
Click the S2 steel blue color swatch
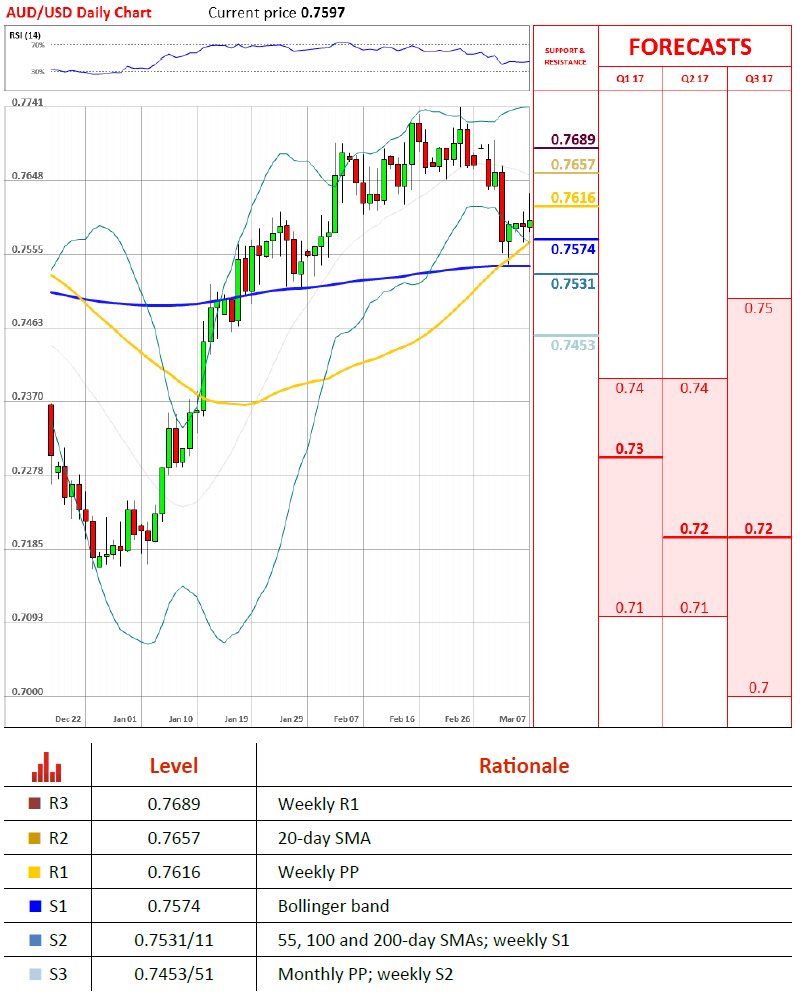tap(35, 939)
